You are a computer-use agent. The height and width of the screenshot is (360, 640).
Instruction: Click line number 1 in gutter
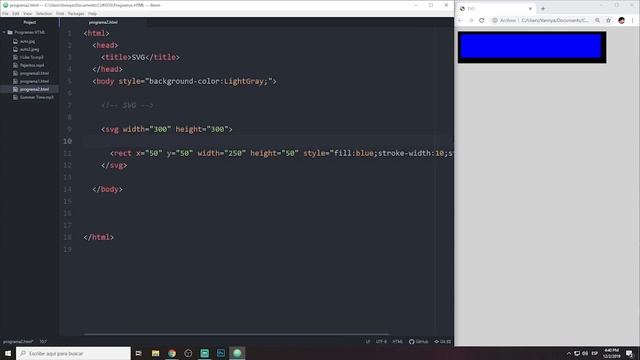tap(69, 33)
